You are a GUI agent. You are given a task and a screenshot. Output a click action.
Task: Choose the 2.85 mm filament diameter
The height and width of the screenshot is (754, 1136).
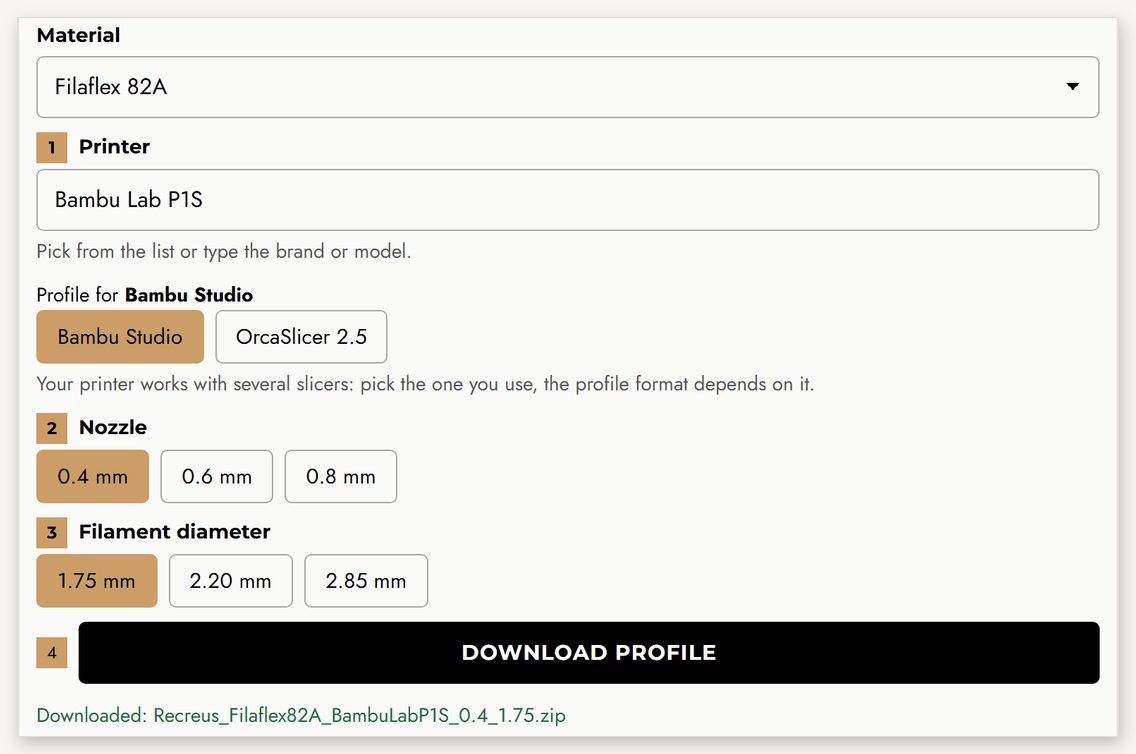366,581
